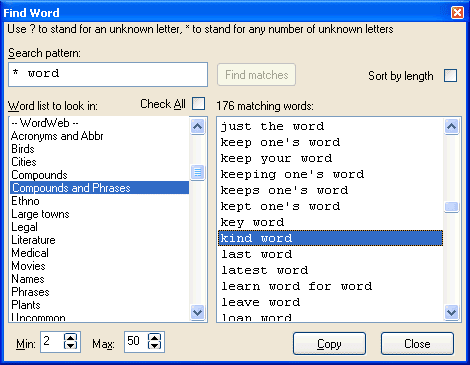Click scroll-up arrow of matching words
This screenshot has width=470, height=365.
click(451, 126)
